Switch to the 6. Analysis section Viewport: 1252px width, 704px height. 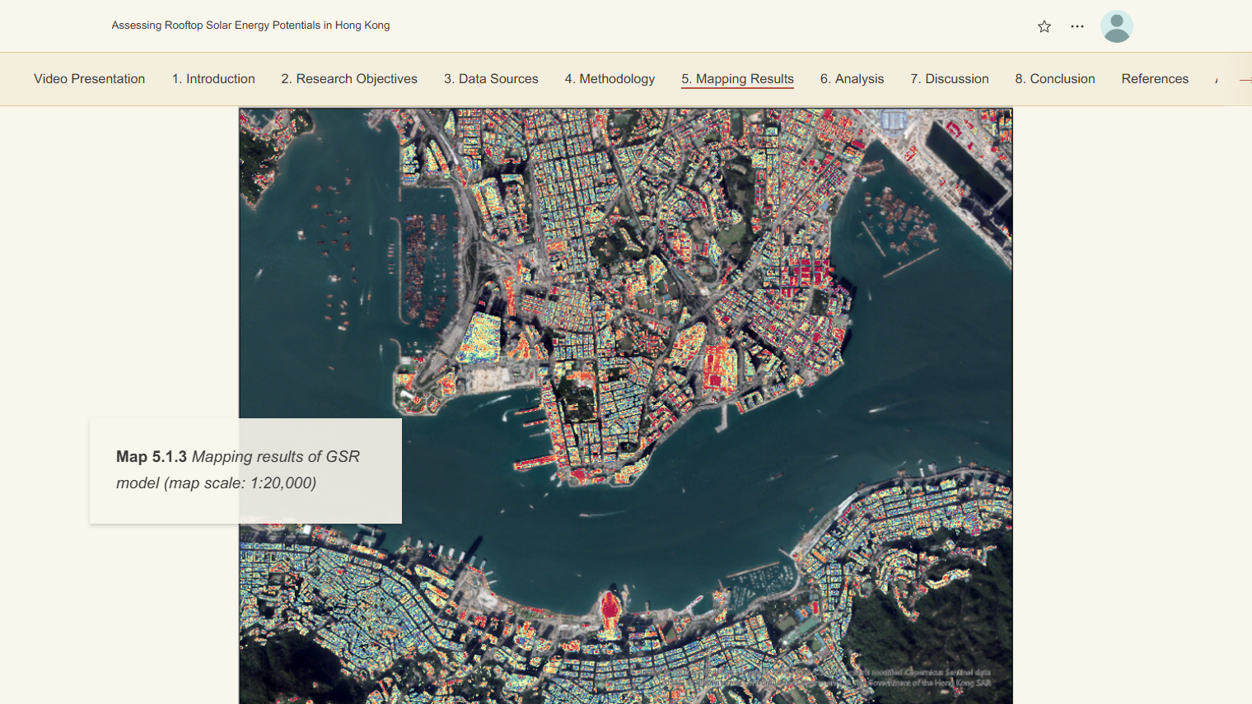(852, 79)
